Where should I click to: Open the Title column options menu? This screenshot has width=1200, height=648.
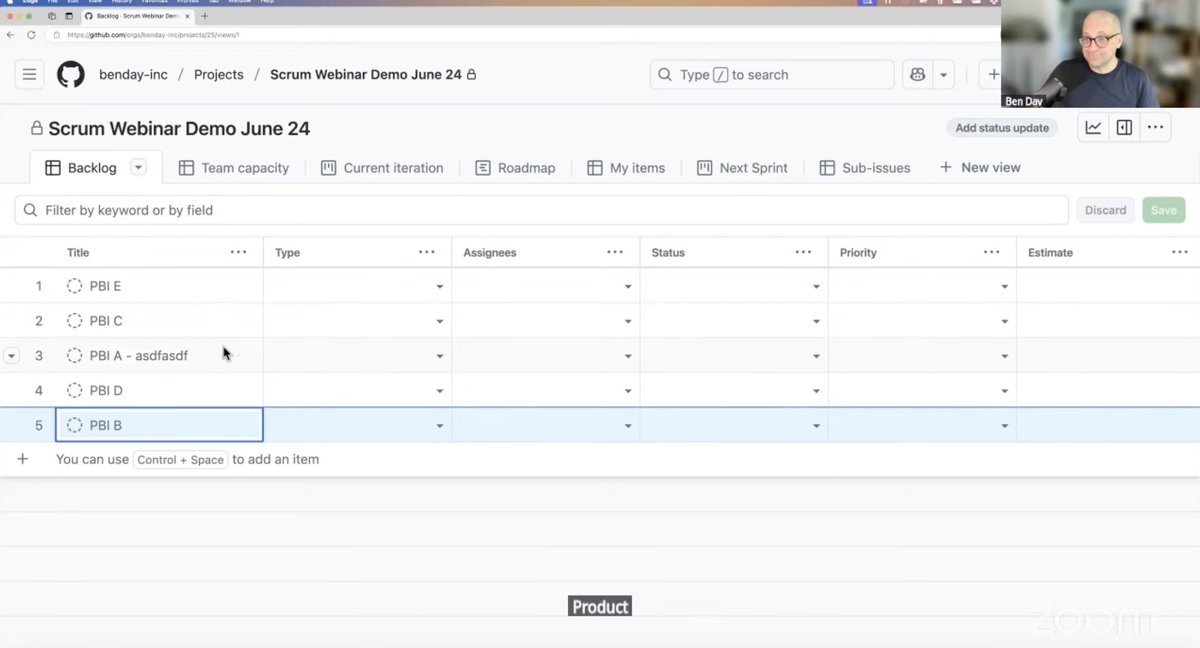tap(238, 252)
